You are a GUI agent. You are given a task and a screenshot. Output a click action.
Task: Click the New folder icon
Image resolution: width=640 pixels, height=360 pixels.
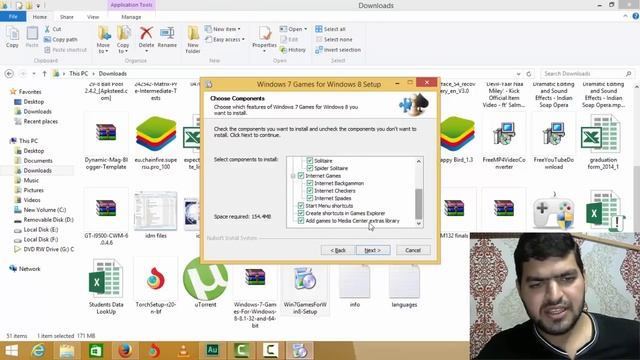pyautogui.click(x=193, y=33)
